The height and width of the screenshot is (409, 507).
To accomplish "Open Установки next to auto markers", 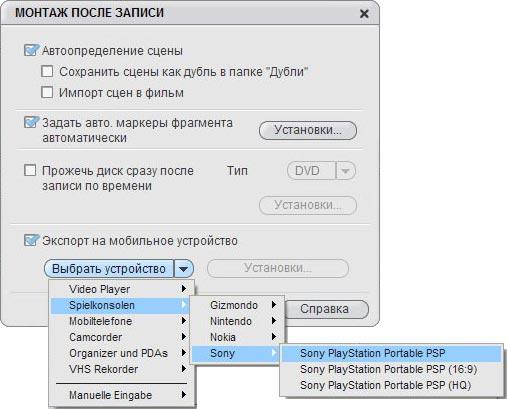I will [308, 130].
